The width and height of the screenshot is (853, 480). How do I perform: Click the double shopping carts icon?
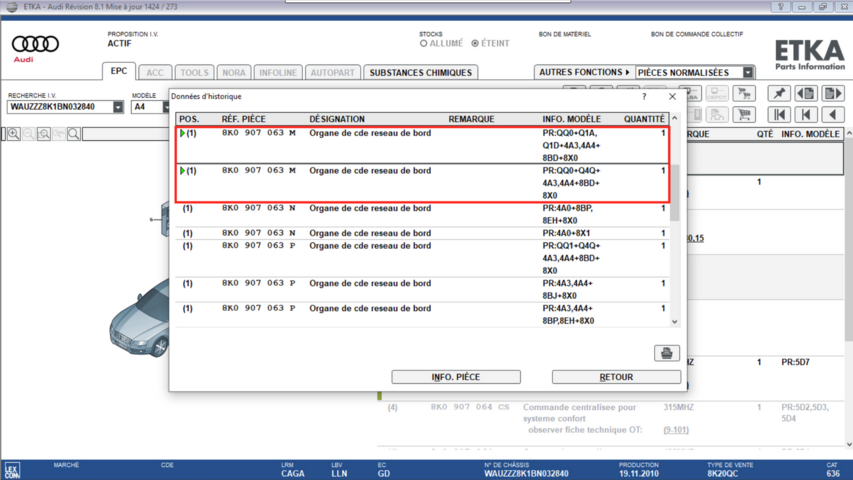coord(744,94)
